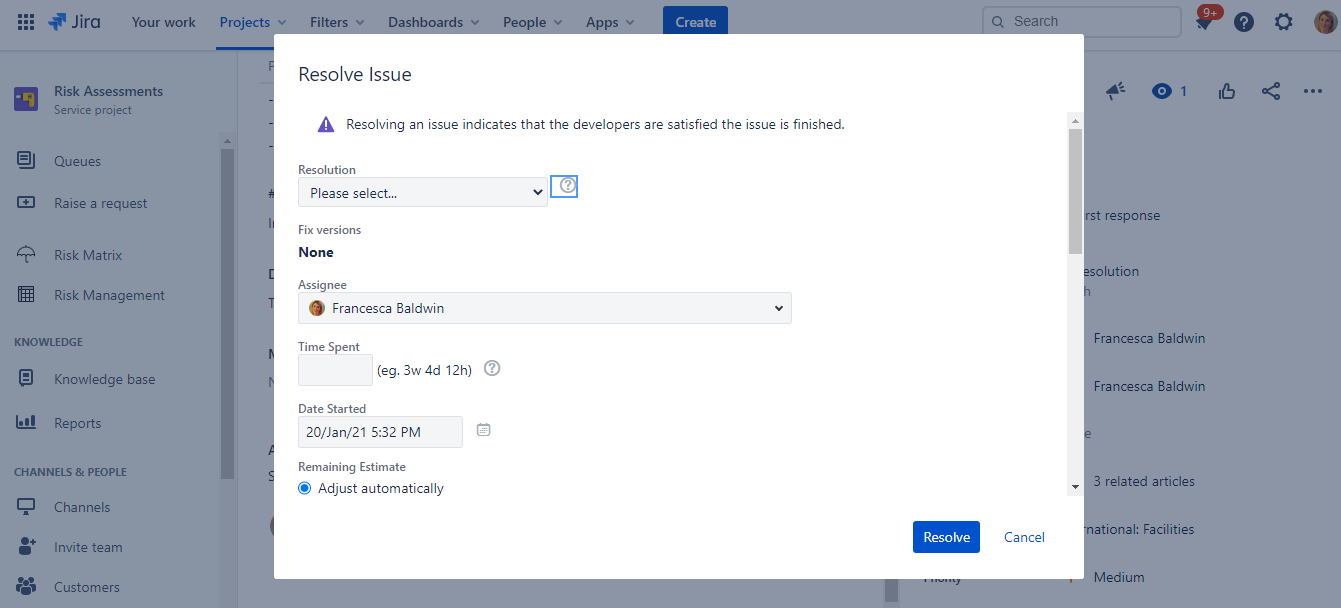The height and width of the screenshot is (608, 1341).
Task: Expand the Resolution dropdown
Action: click(x=423, y=192)
